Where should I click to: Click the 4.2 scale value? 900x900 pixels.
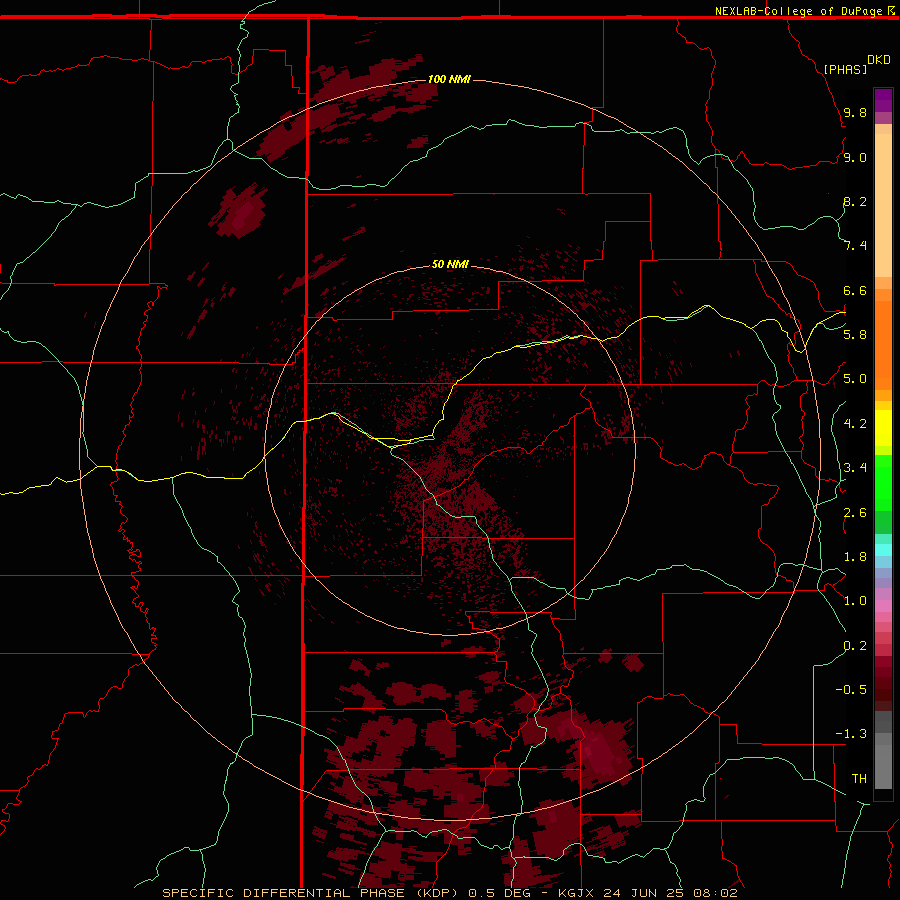click(x=855, y=424)
